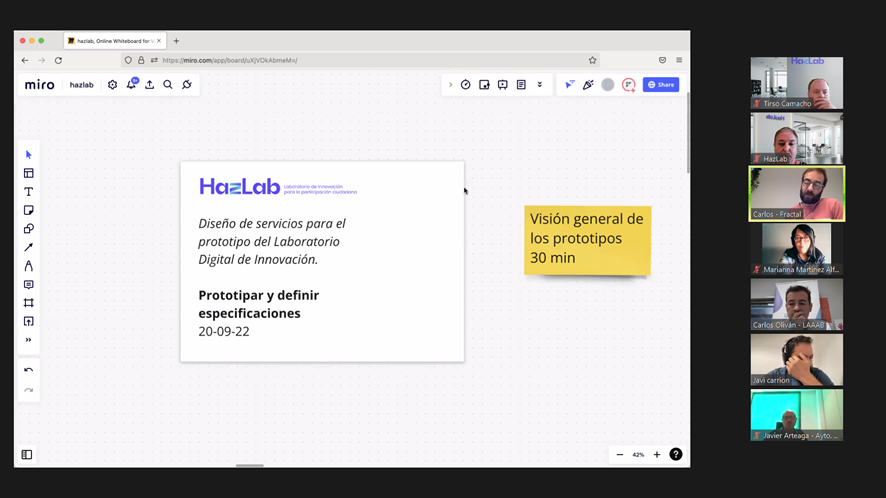The width and height of the screenshot is (886, 498).
Task: Zoom in with the plus button
Action: tap(657, 454)
